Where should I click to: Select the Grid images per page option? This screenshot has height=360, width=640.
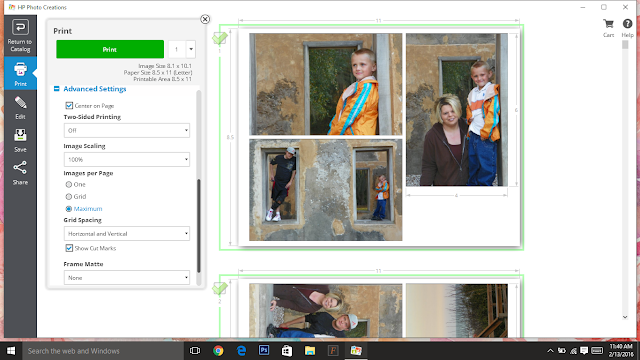tap(69, 197)
